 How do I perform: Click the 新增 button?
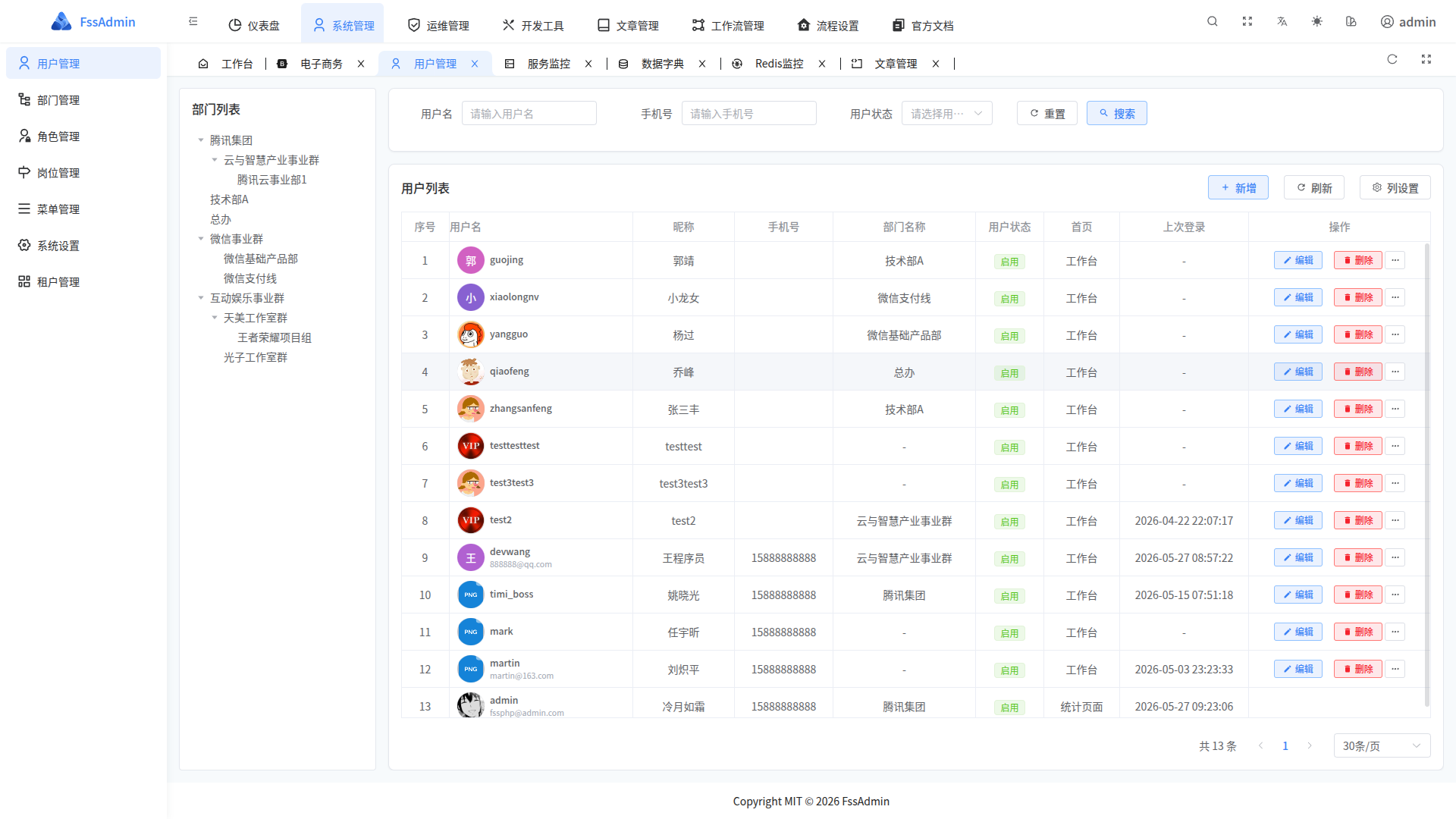pyautogui.click(x=1238, y=187)
